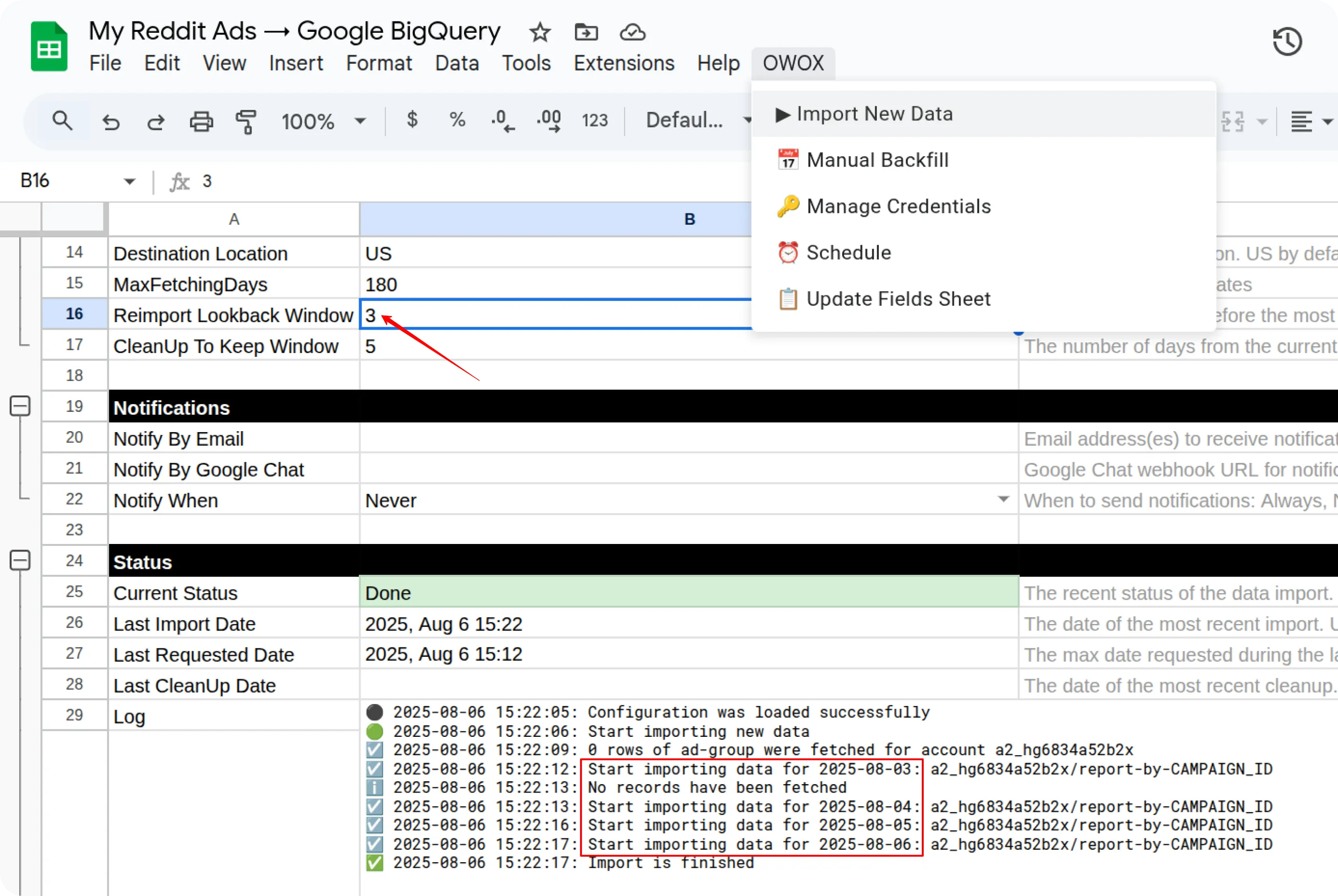Star this spreadsheet document
Viewport: 1338px width, 896px height.
point(539,33)
